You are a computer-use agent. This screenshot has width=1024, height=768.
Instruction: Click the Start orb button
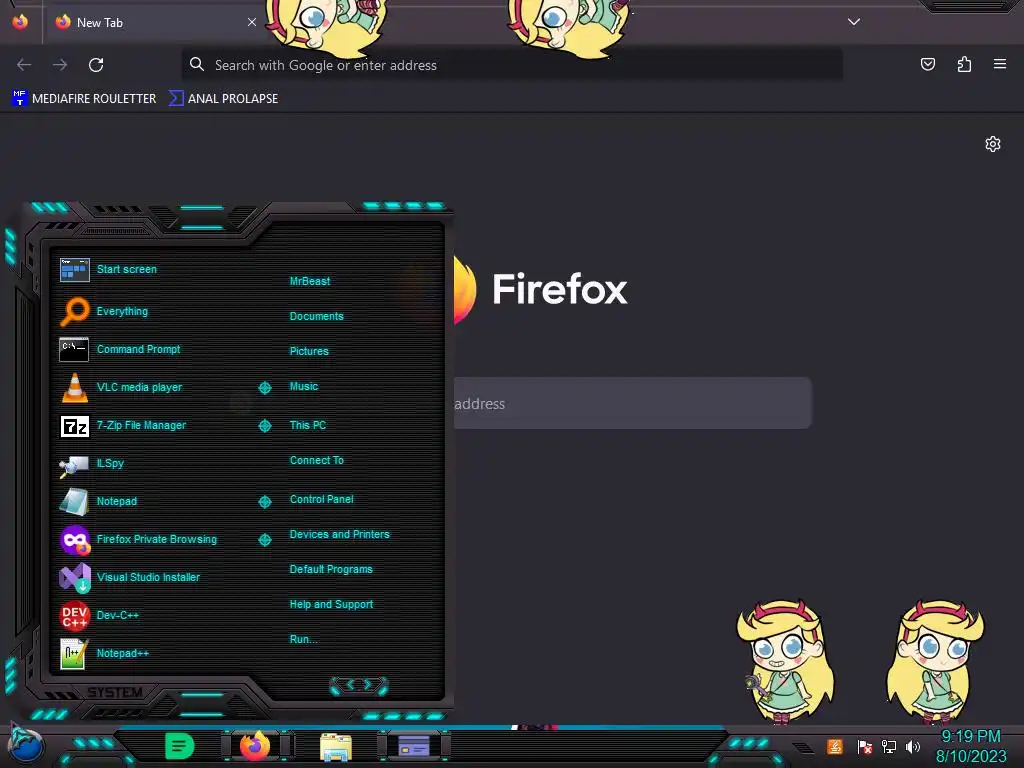click(x=26, y=745)
